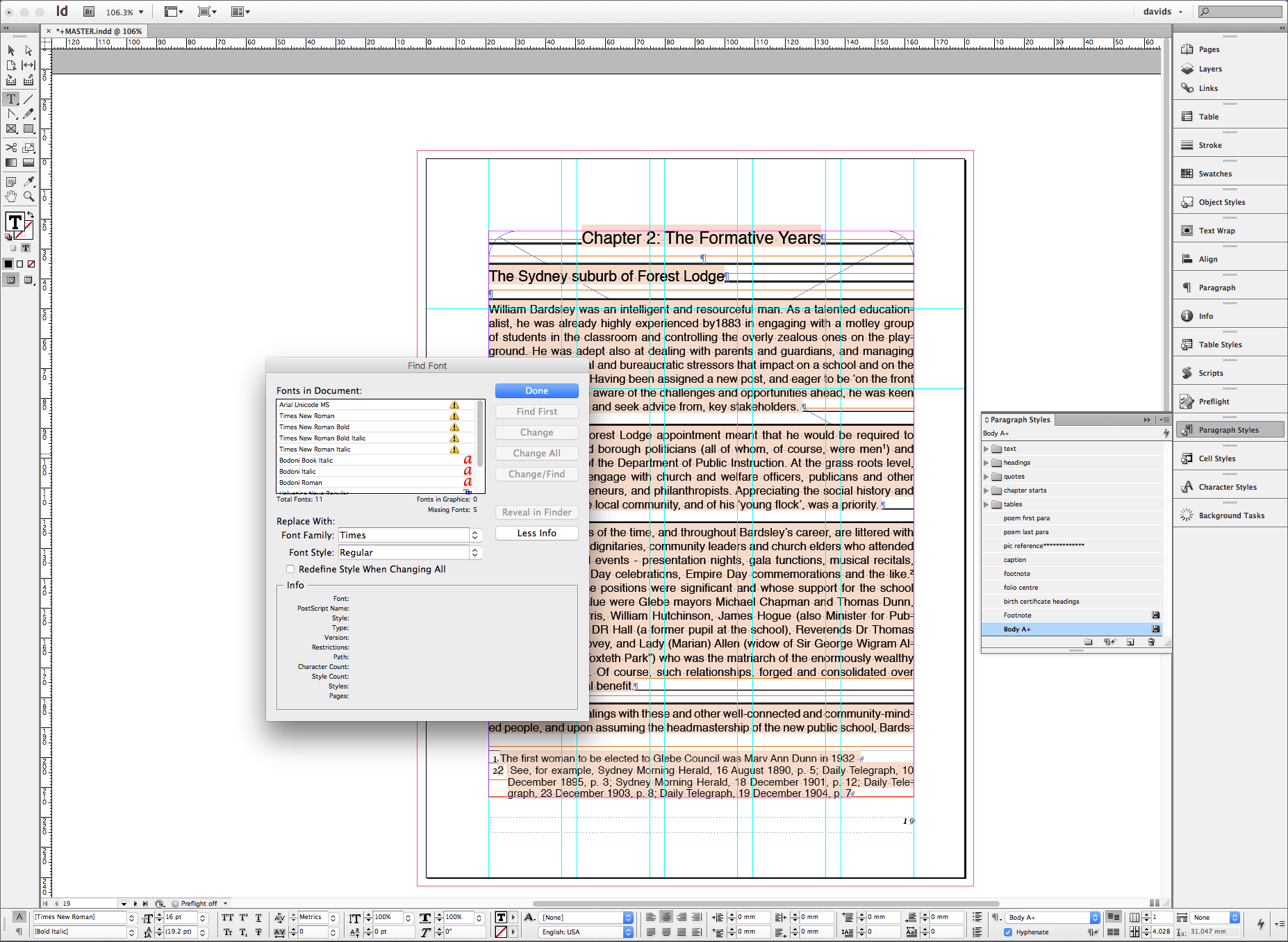1288x942 pixels.
Task: Click the Done button
Action: click(536, 391)
